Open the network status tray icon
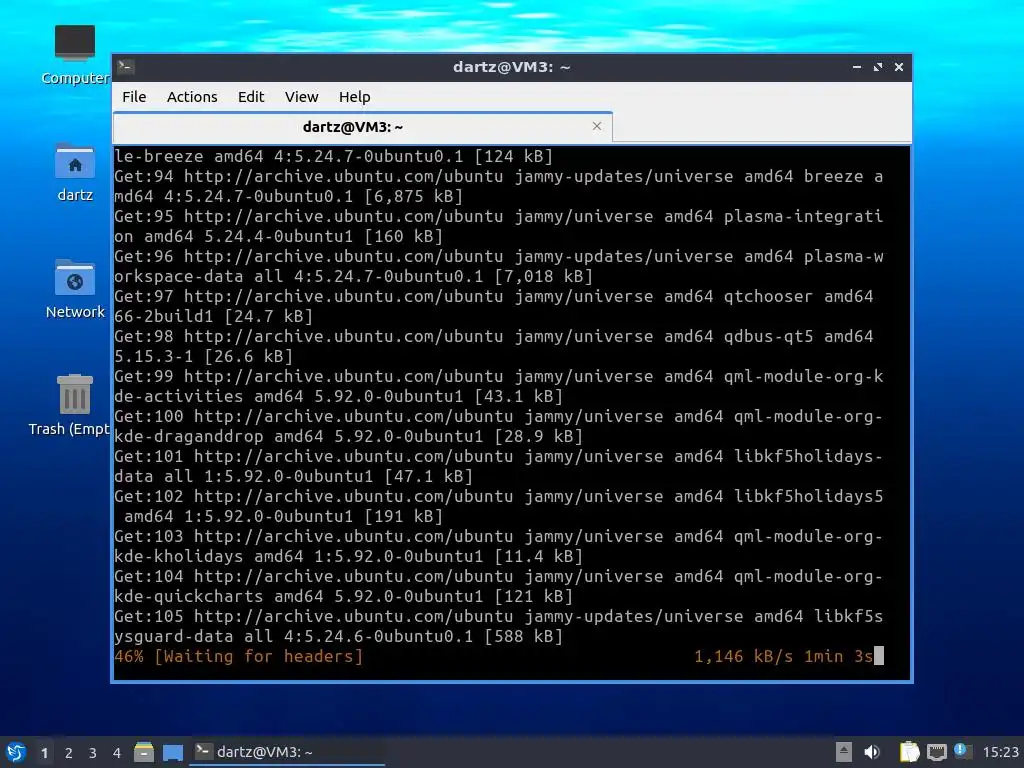Image resolution: width=1024 pixels, height=768 pixels. [936, 752]
